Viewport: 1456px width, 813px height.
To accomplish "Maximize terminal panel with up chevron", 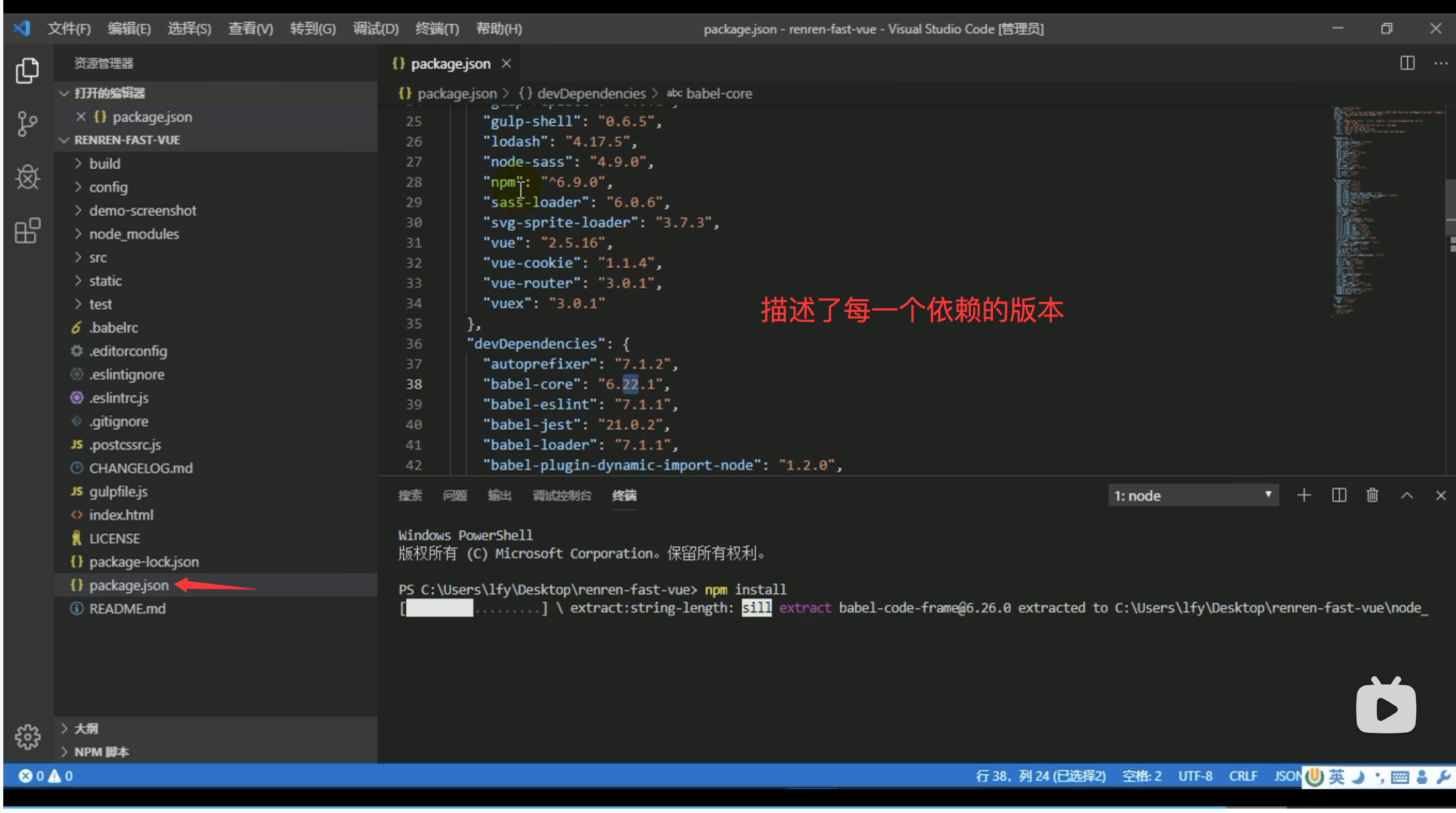I will (1406, 496).
